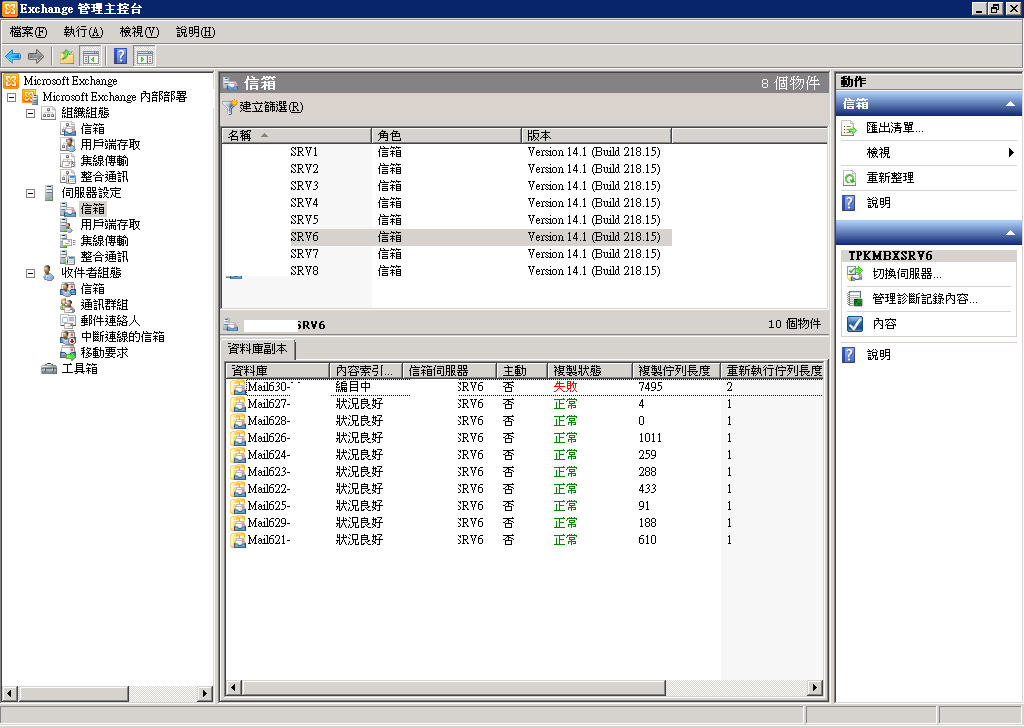This screenshot has width=1024, height=728.
Task: Click the Mail627 database icon
Action: [237, 404]
